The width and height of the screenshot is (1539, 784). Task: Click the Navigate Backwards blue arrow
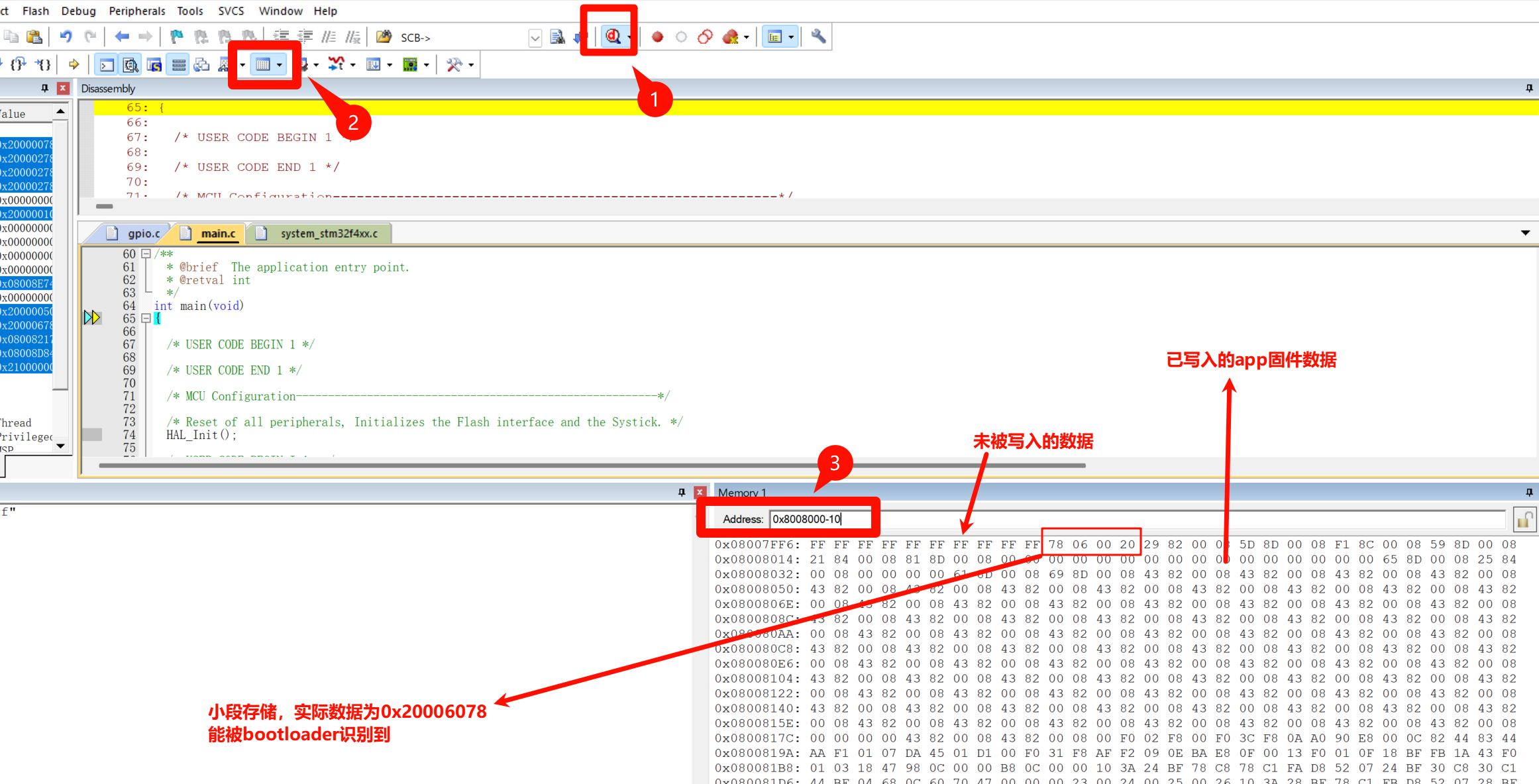[121, 36]
